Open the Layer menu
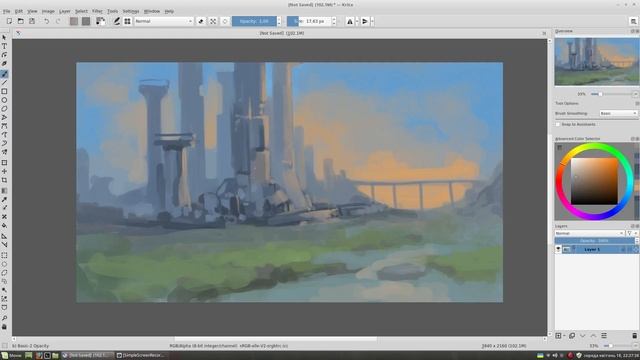The width and height of the screenshot is (640, 360). pos(64,11)
